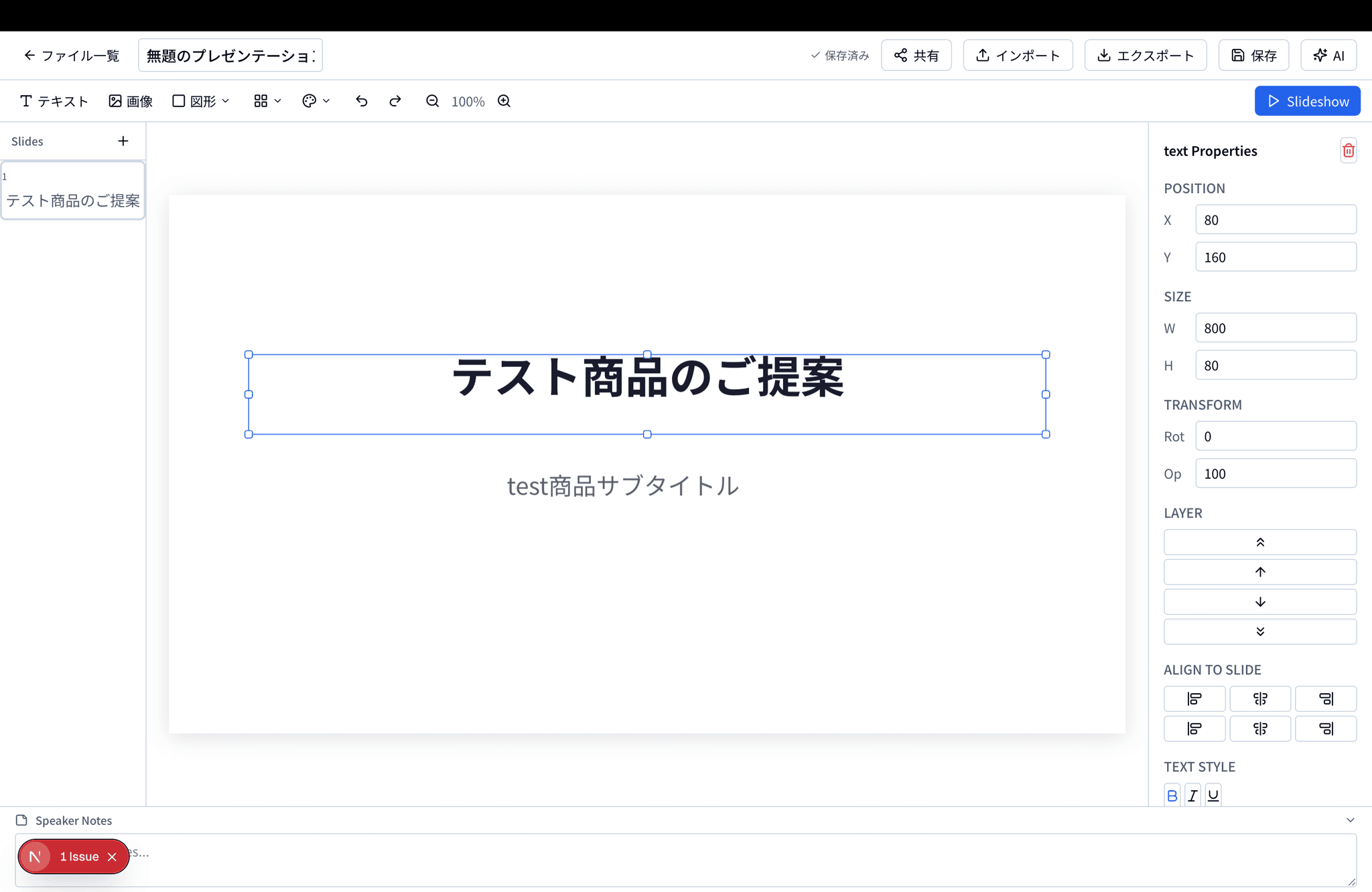Move element one layer down
Viewport: 1372px width, 892px height.
1259,602
